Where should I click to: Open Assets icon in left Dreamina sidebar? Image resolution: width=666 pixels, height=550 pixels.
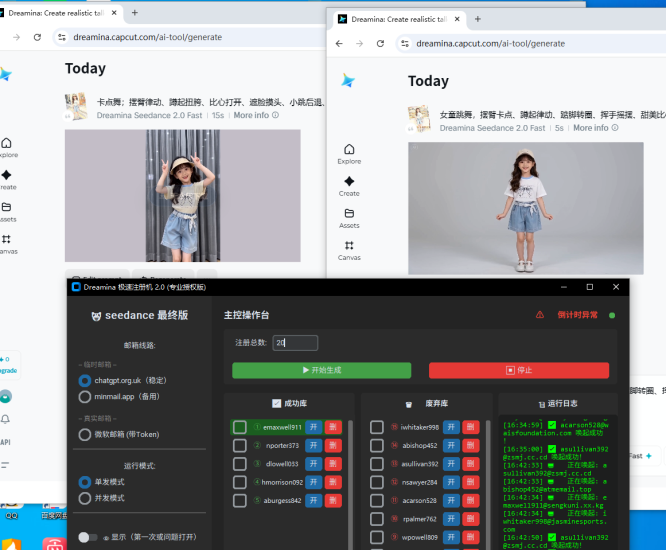click(6, 207)
